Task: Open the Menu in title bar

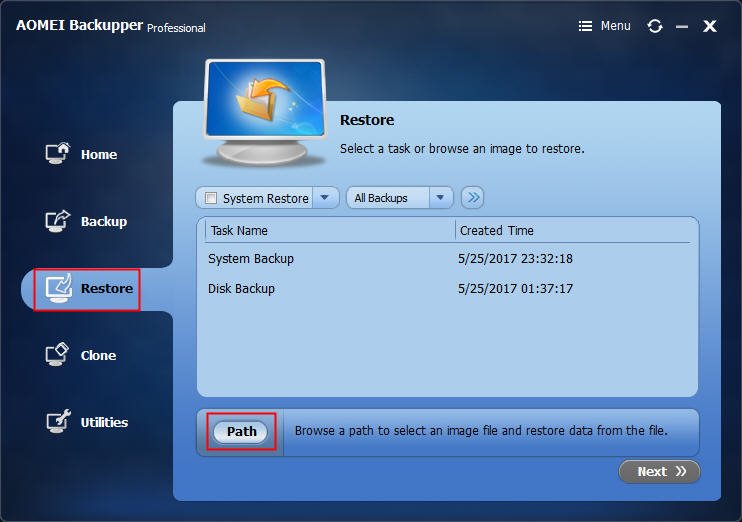Action: tap(604, 26)
